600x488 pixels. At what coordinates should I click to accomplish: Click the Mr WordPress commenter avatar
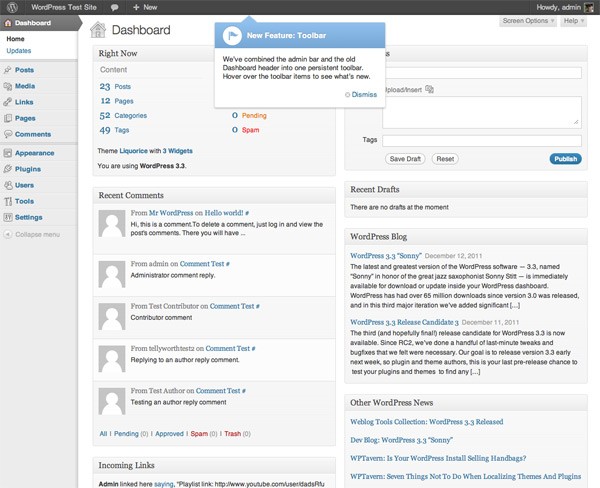[112, 224]
